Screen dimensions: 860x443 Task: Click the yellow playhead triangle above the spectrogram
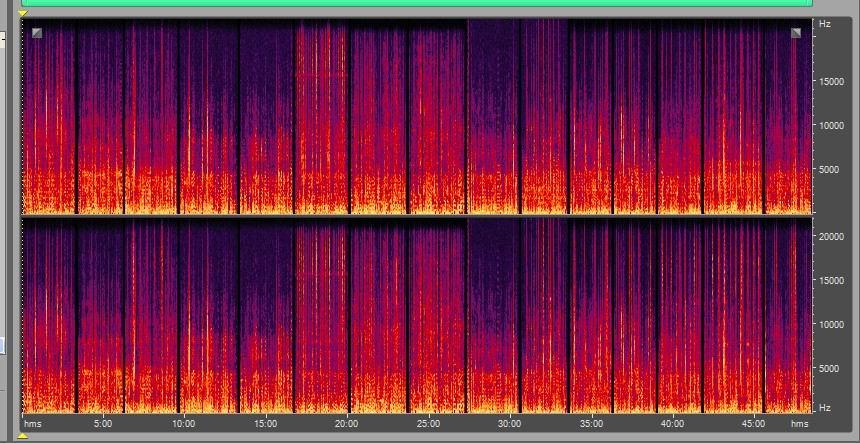pyautogui.click(x=22, y=13)
